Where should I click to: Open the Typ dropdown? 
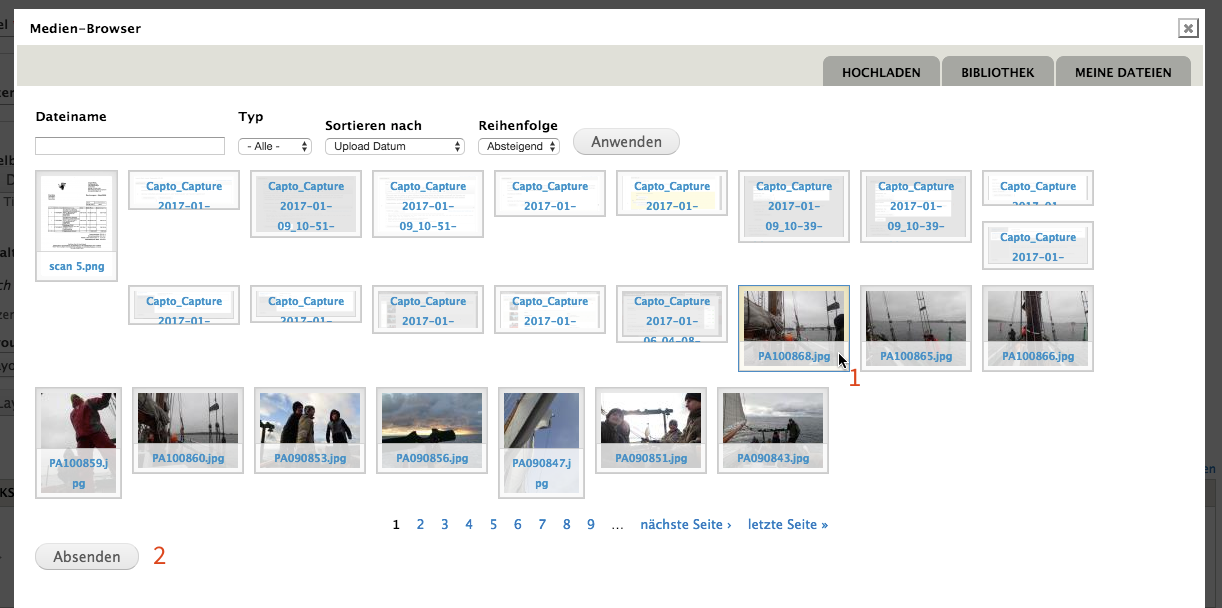click(275, 146)
